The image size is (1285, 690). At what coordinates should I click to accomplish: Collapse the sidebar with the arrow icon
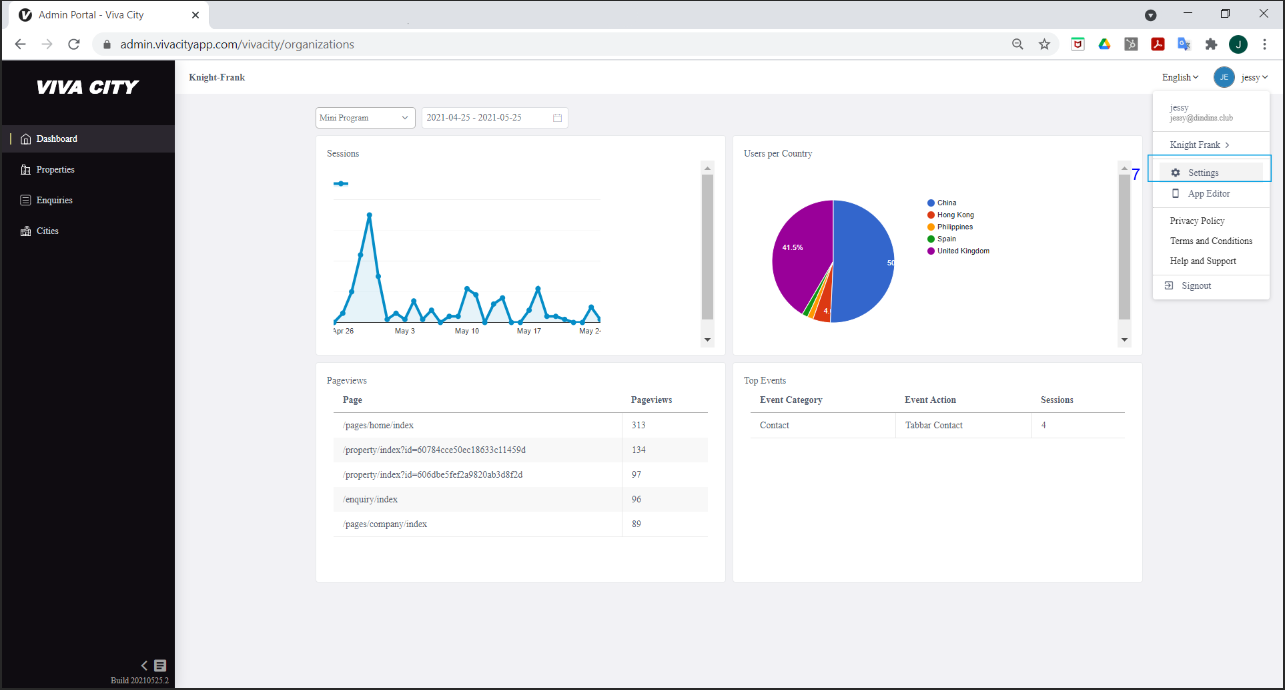click(x=144, y=665)
